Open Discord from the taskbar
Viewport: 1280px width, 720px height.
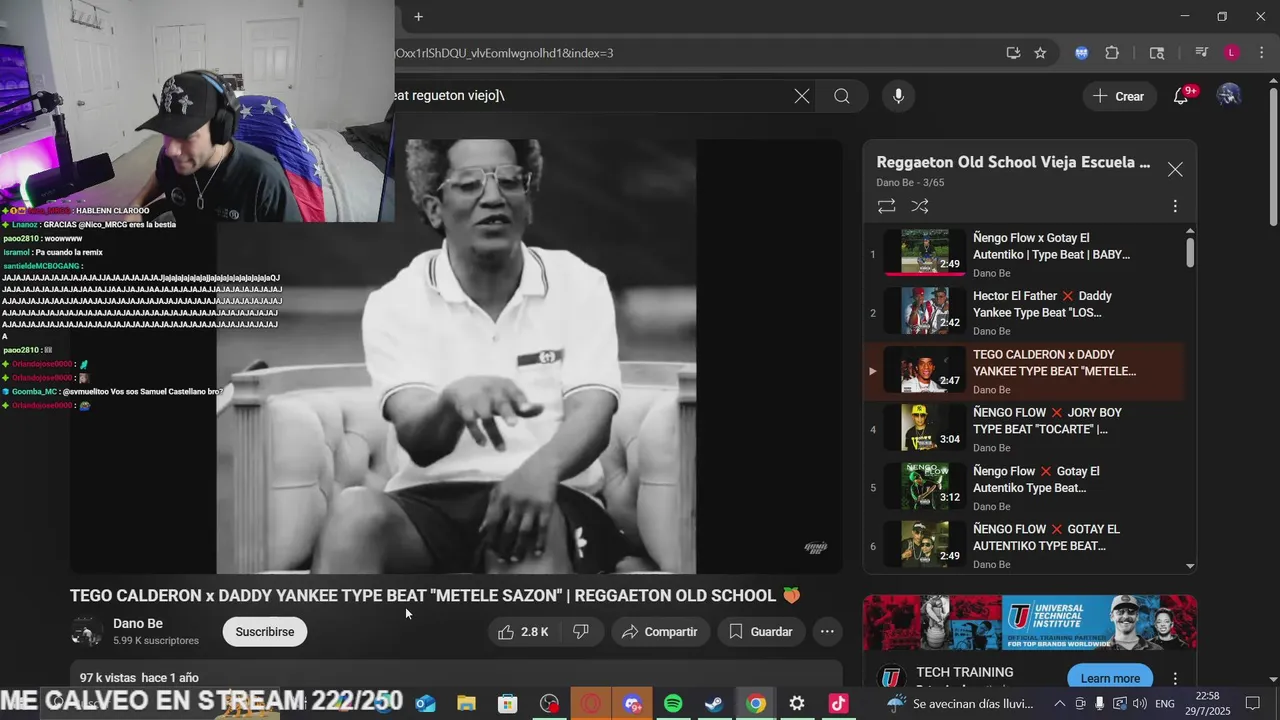pyautogui.click(x=632, y=704)
